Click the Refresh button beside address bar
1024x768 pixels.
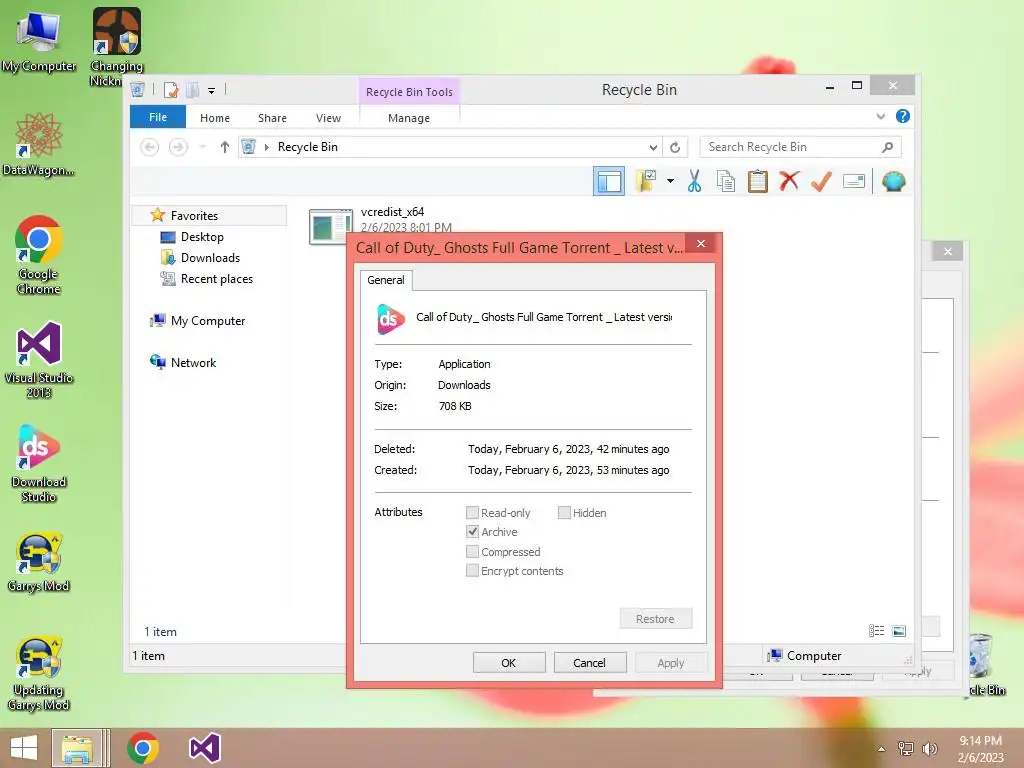(675, 147)
